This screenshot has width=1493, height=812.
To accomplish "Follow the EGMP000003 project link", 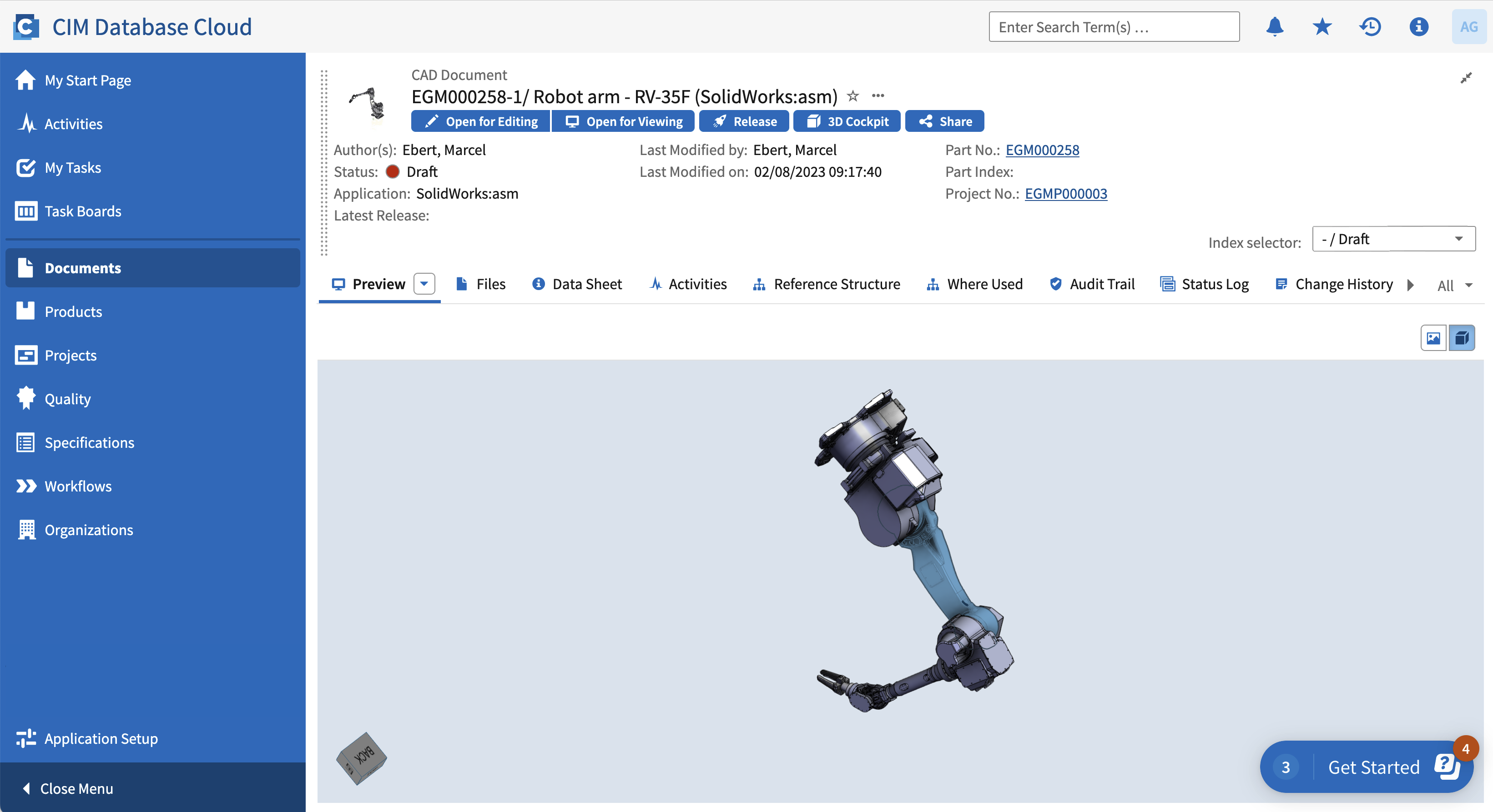I will pyautogui.click(x=1065, y=193).
